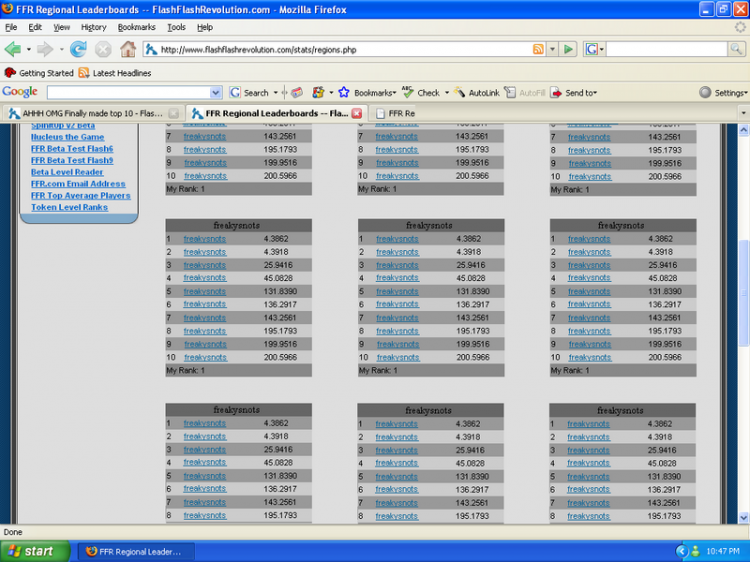This screenshot has height=562, width=750.
Task: Close the FFR Regional Leaderboards tab
Action: click(357, 113)
